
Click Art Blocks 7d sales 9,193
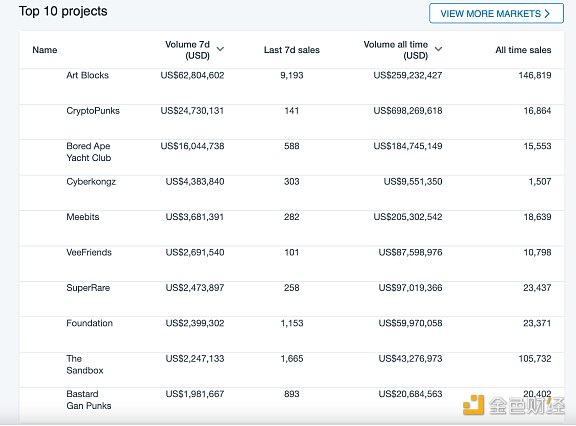(x=292, y=75)
